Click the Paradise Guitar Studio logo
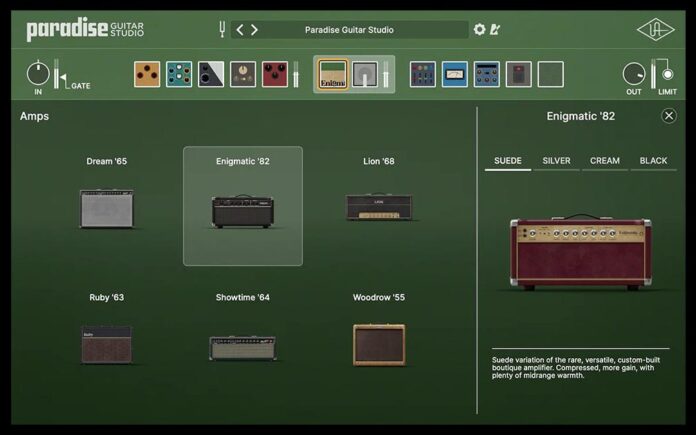The height and width of the screenshot is (435, 696). pos(85,30)
